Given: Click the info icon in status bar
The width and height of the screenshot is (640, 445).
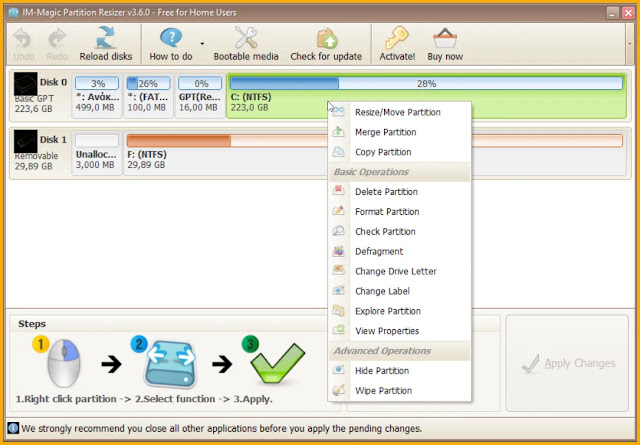Looking at the screenshot, I should pos(13,428).
